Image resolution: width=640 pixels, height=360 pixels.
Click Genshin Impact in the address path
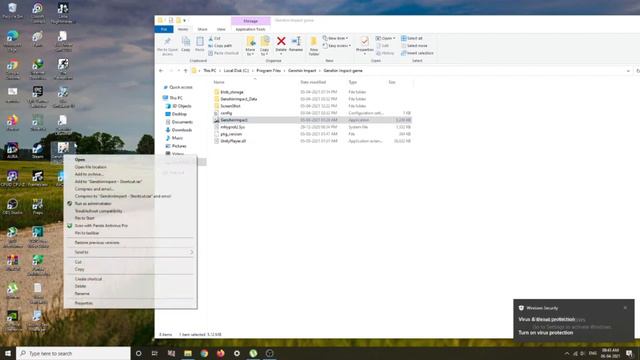point(302,71)
